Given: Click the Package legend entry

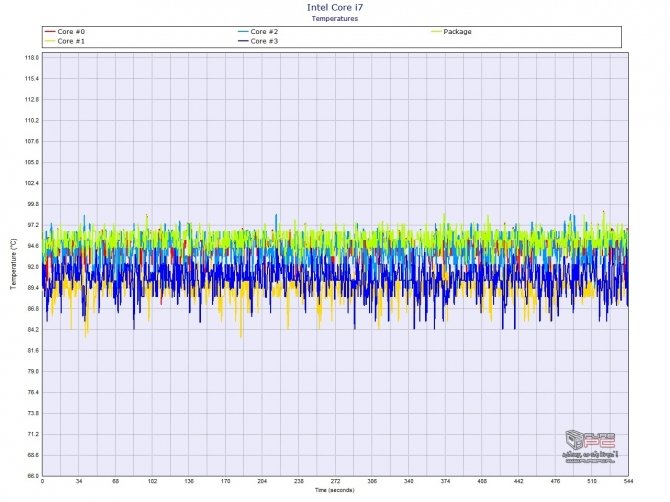Looking at the screenshot, I should point(452,32).
